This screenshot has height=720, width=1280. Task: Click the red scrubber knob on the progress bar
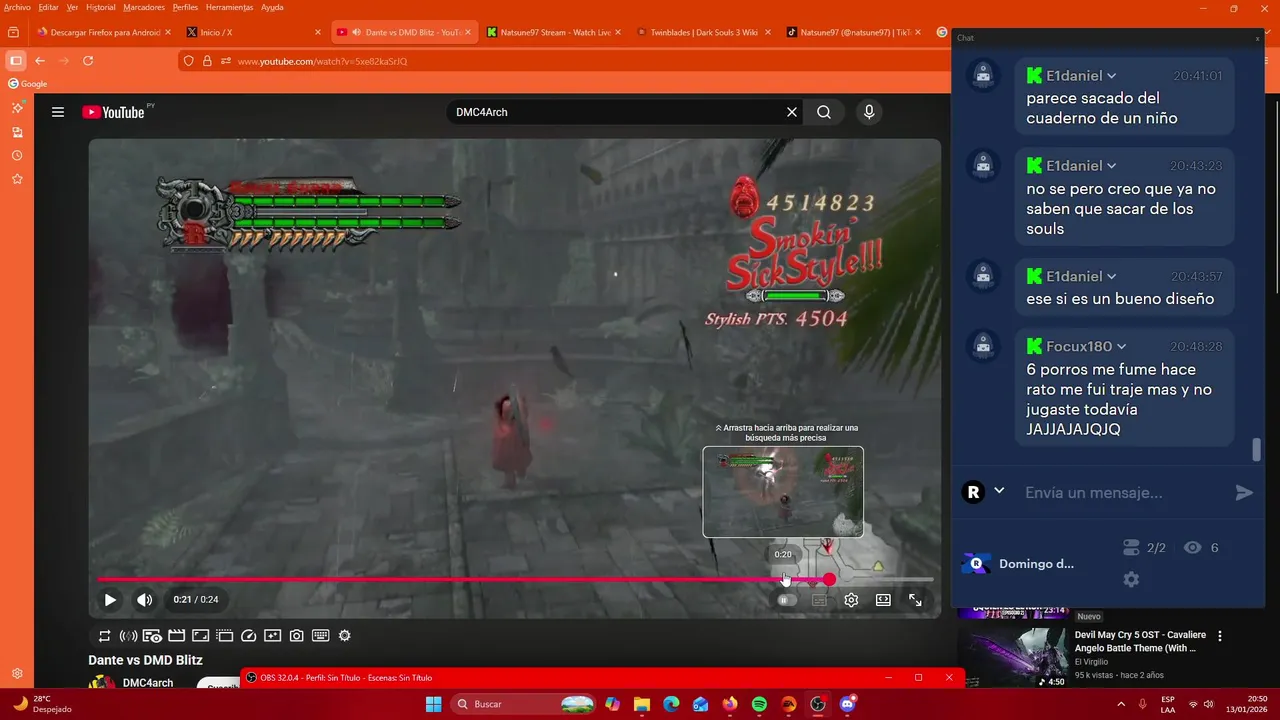pos(829,580)
